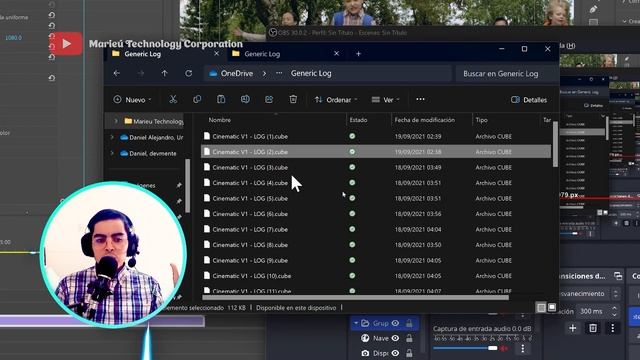The width and height of the screenshot is (640, 360).
Task: Select Cinematic V1 - LOG (5).cube
Action: 250,198
